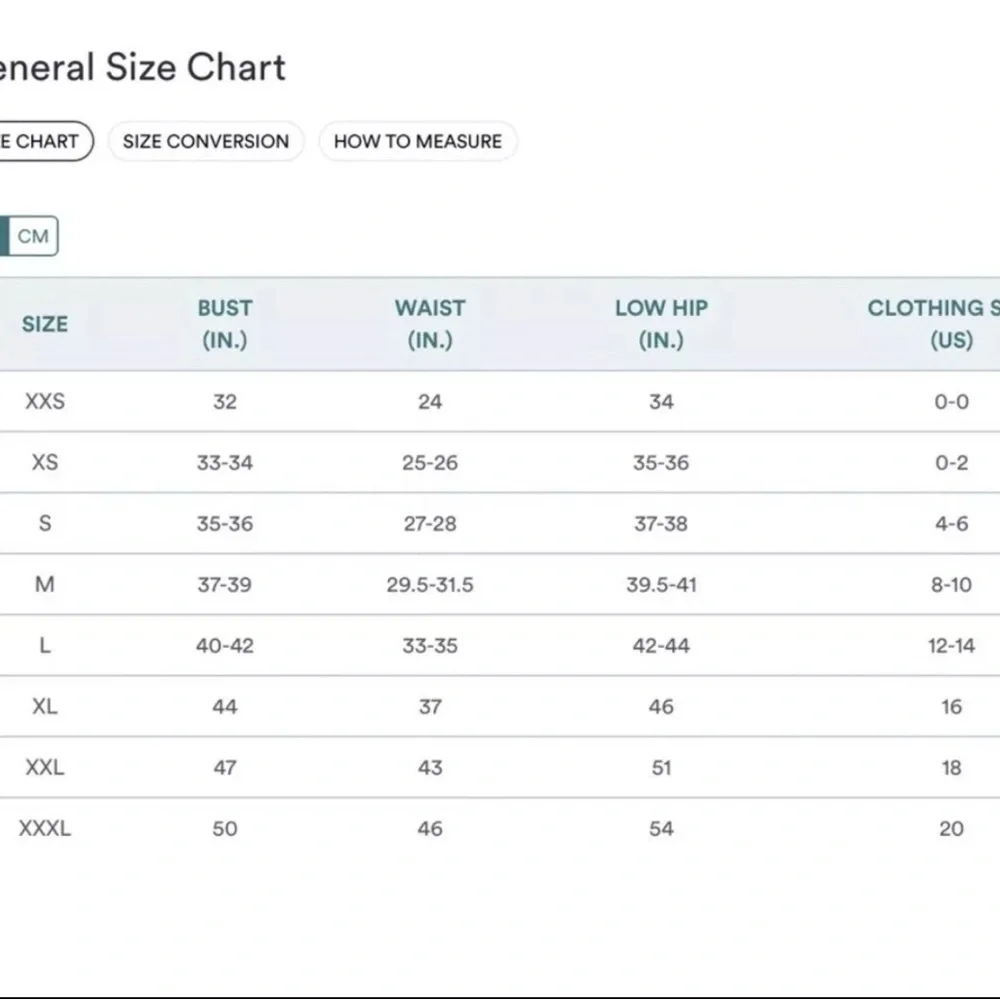This screenshot has height=1000, width=1000.
Task: Click US clothing size 0-0
Action: (952, 402)
